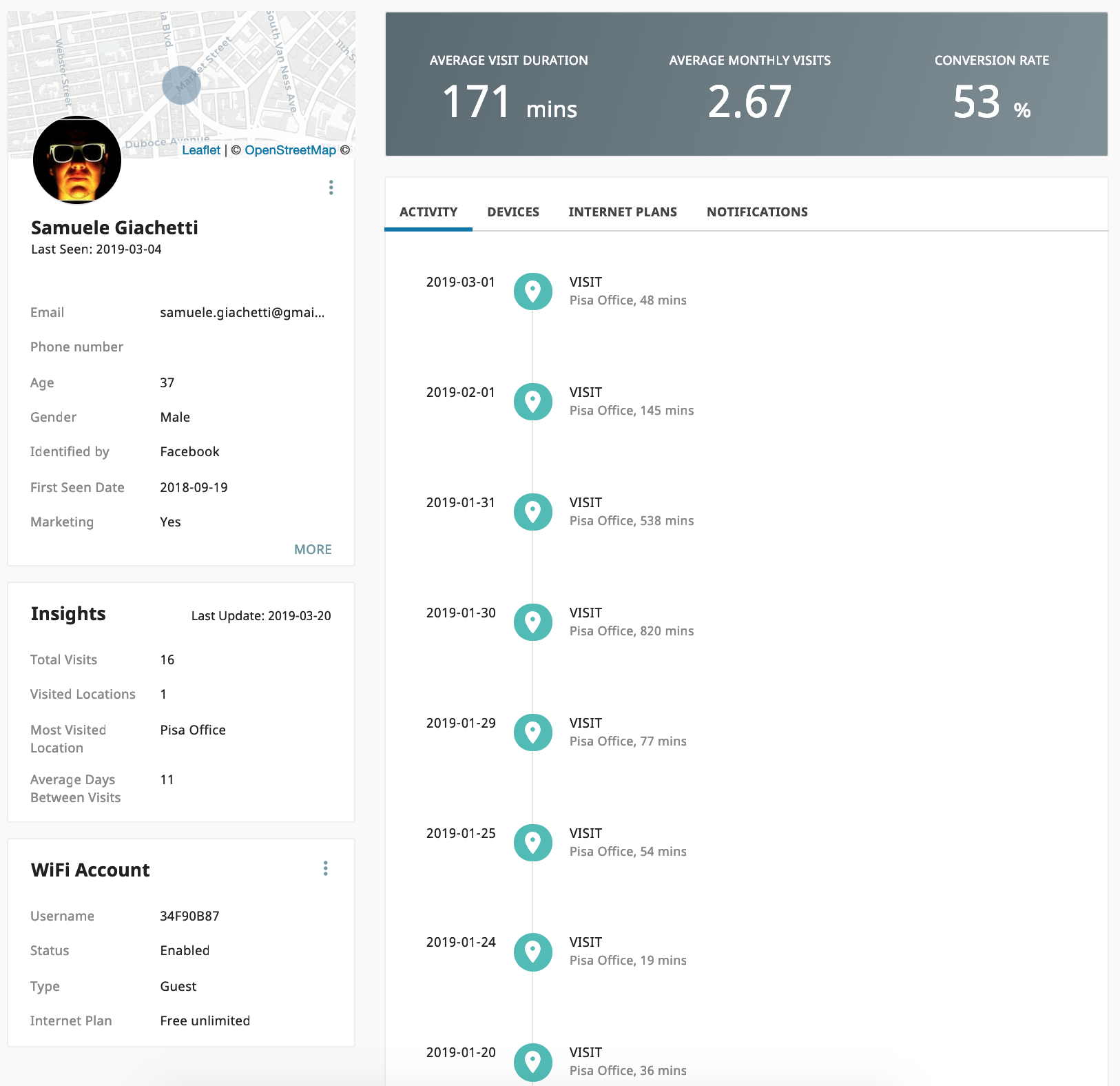Click the visit pin icon for 2019-01-29
The image size is (1120, 1086).
(533, 732)
